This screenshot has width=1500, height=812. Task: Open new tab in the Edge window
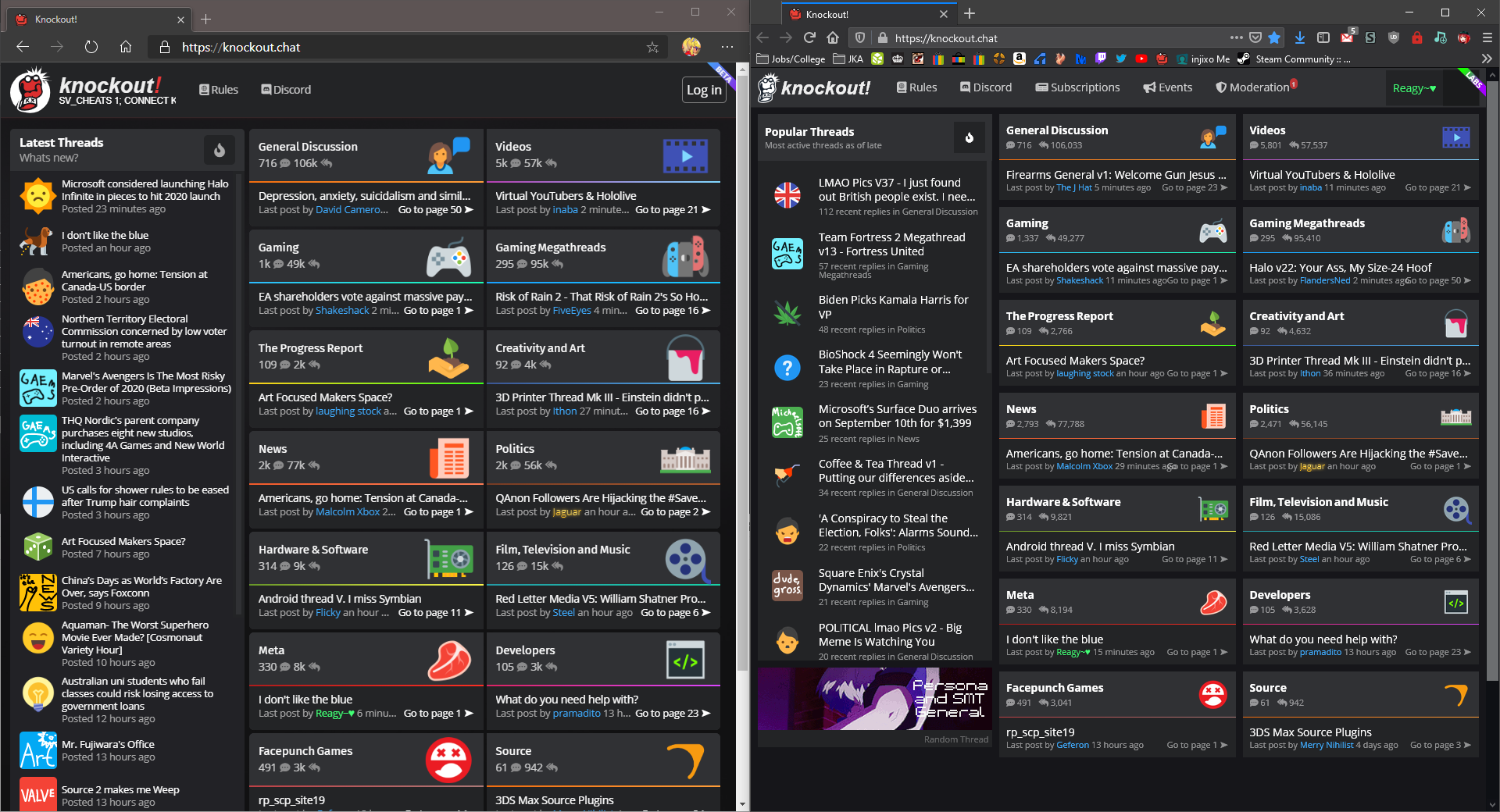click(x=206, y=19)
